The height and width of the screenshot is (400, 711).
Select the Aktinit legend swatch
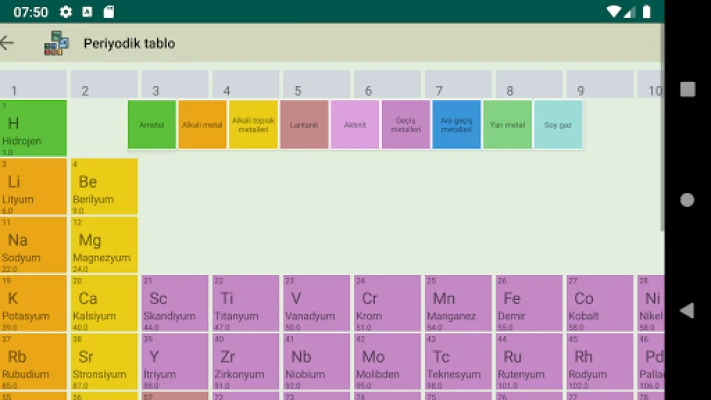pyautogui.click(x=355, y=125)
